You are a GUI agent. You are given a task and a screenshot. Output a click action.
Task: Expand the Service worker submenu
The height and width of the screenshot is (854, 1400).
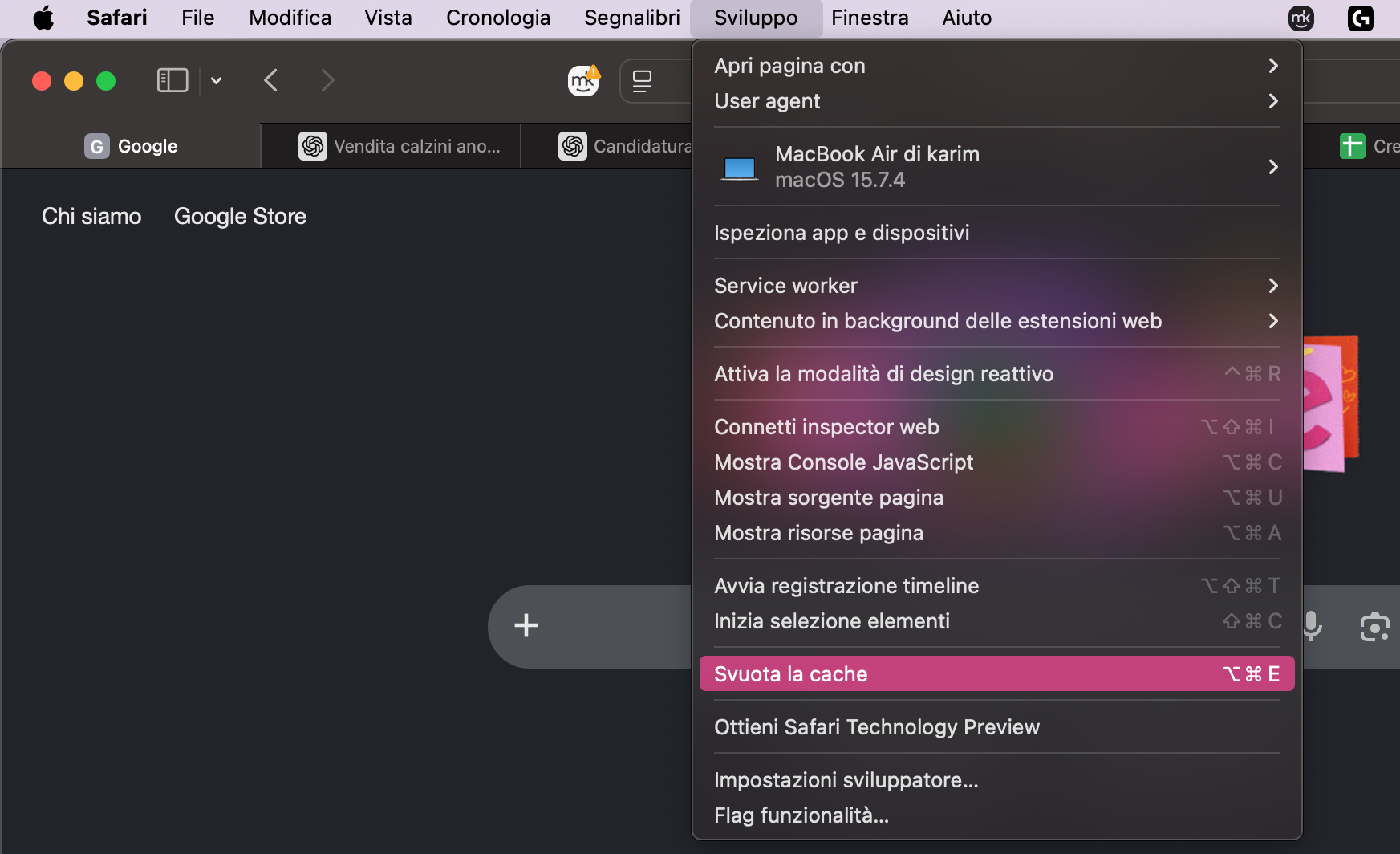996,286
